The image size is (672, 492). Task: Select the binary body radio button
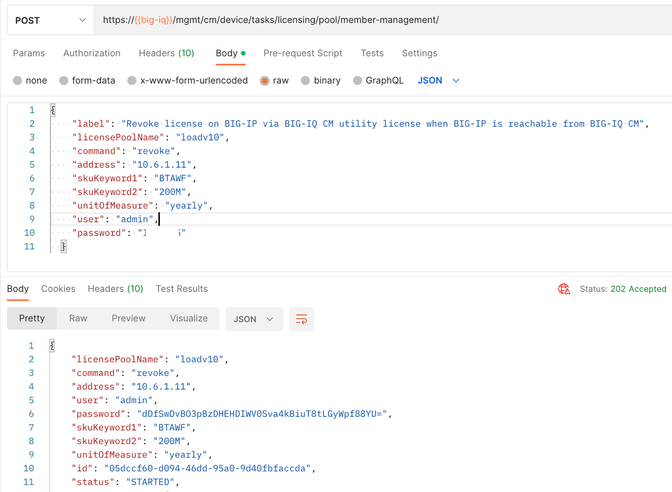click(306, 80)
